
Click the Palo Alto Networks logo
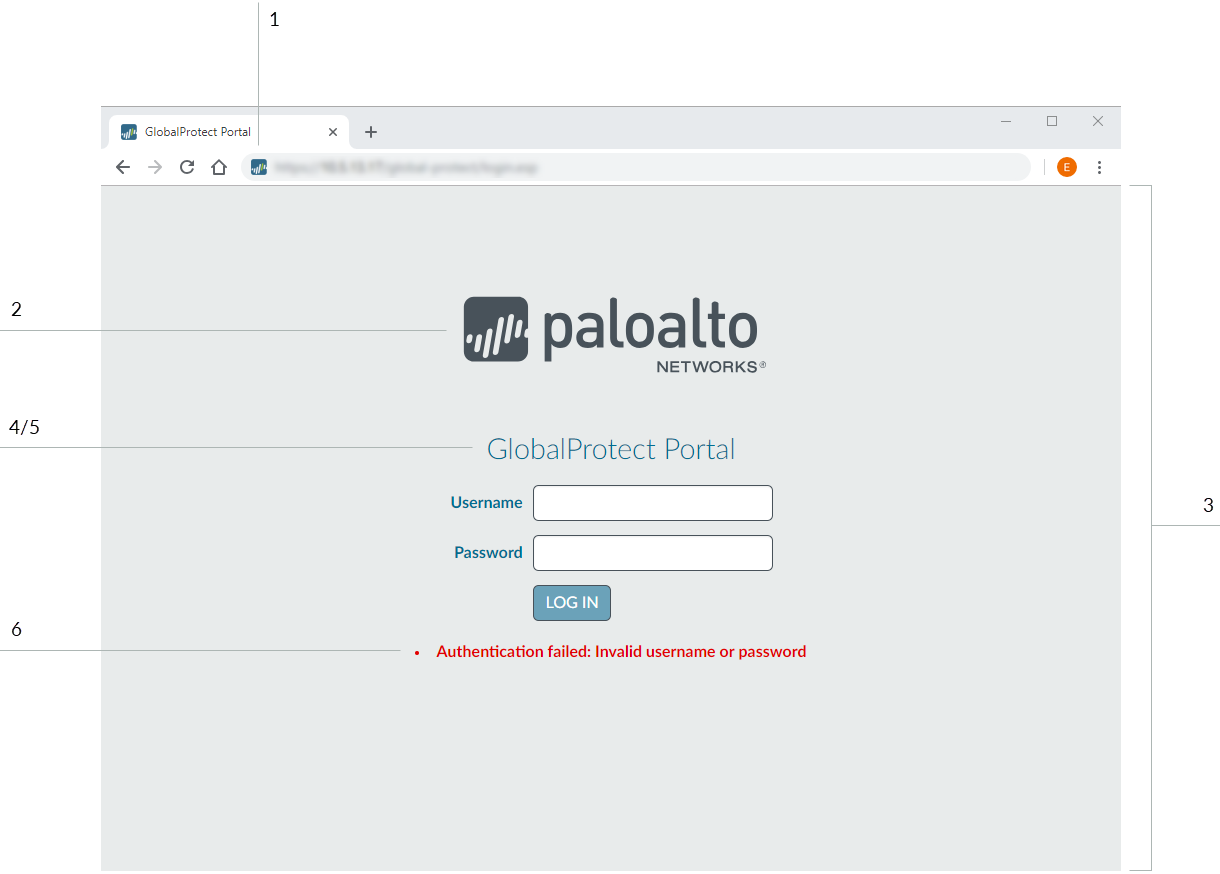pyautogui.click(x=615, y=334)
